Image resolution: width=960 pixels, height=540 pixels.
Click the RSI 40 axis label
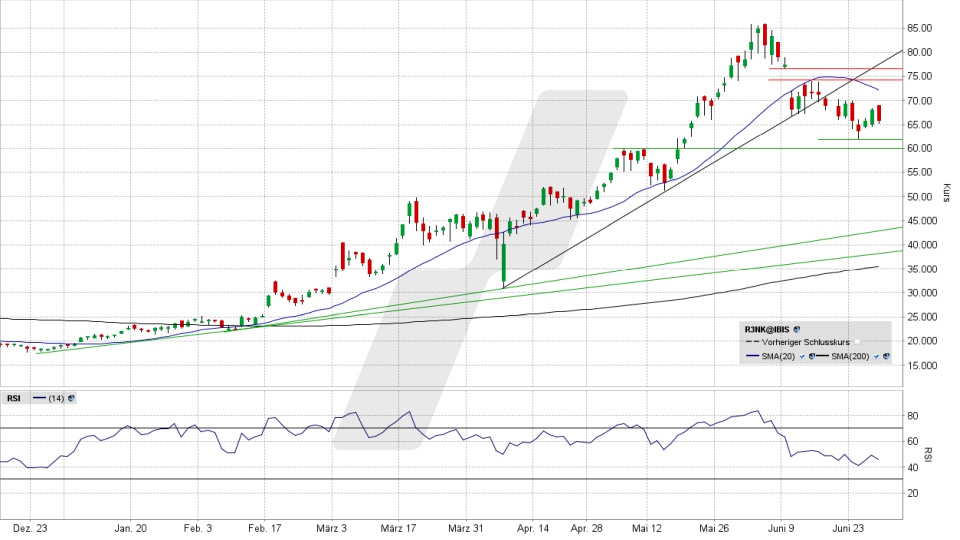click(913, 467)
